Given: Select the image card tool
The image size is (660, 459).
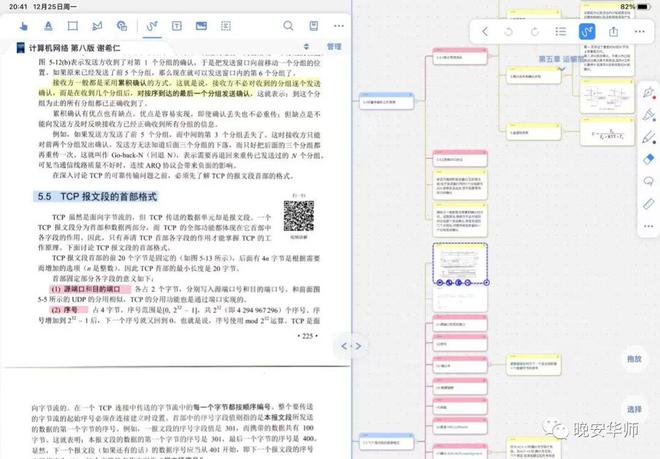Looking at the screenshot, I should point(201,26).
